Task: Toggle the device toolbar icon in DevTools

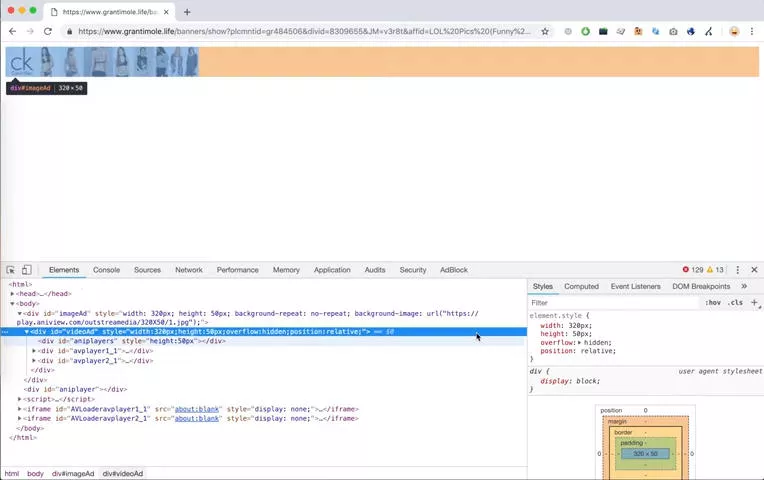Action: pyautogui.click(x=27, y=269)
